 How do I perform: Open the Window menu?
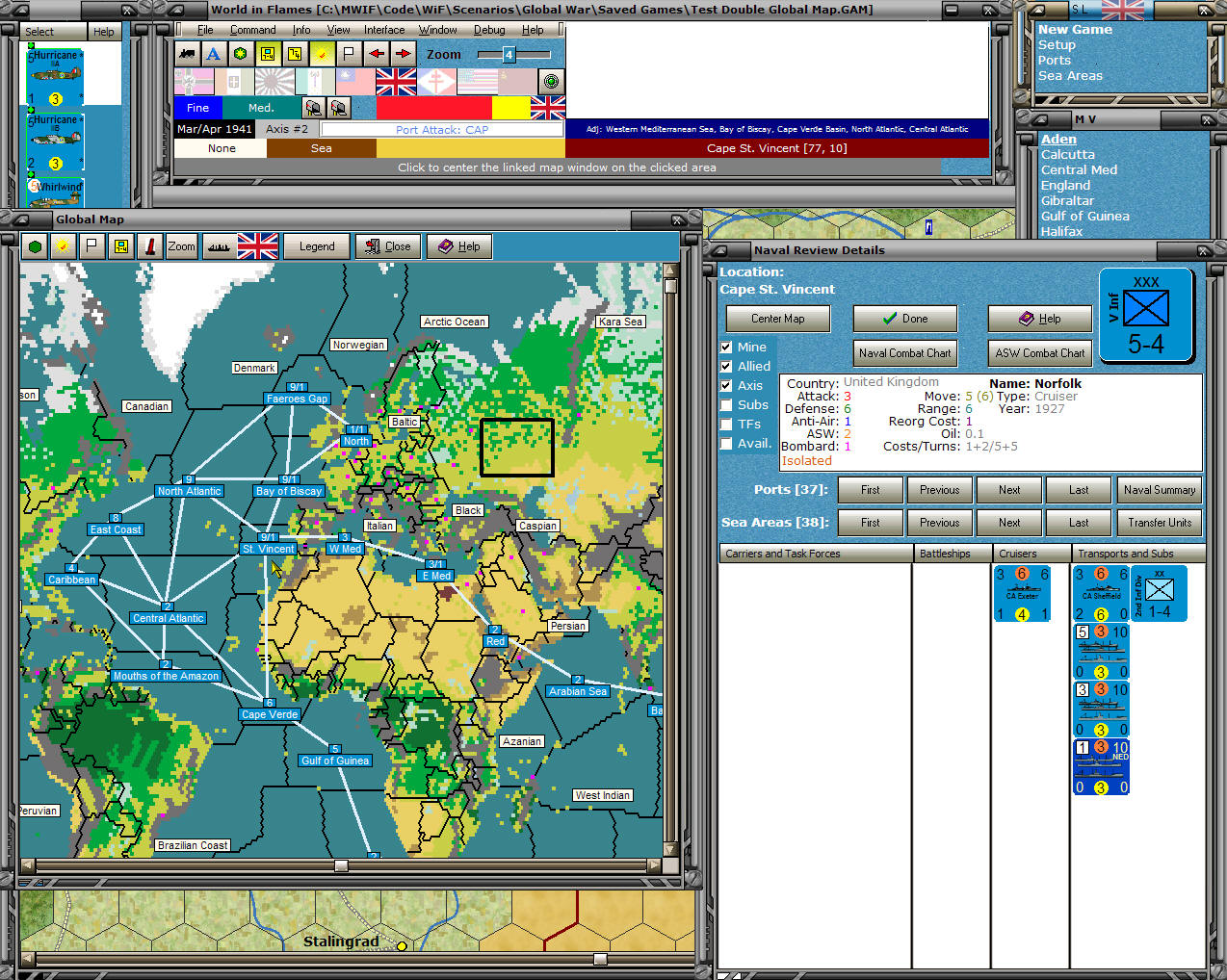pos(437,30)
